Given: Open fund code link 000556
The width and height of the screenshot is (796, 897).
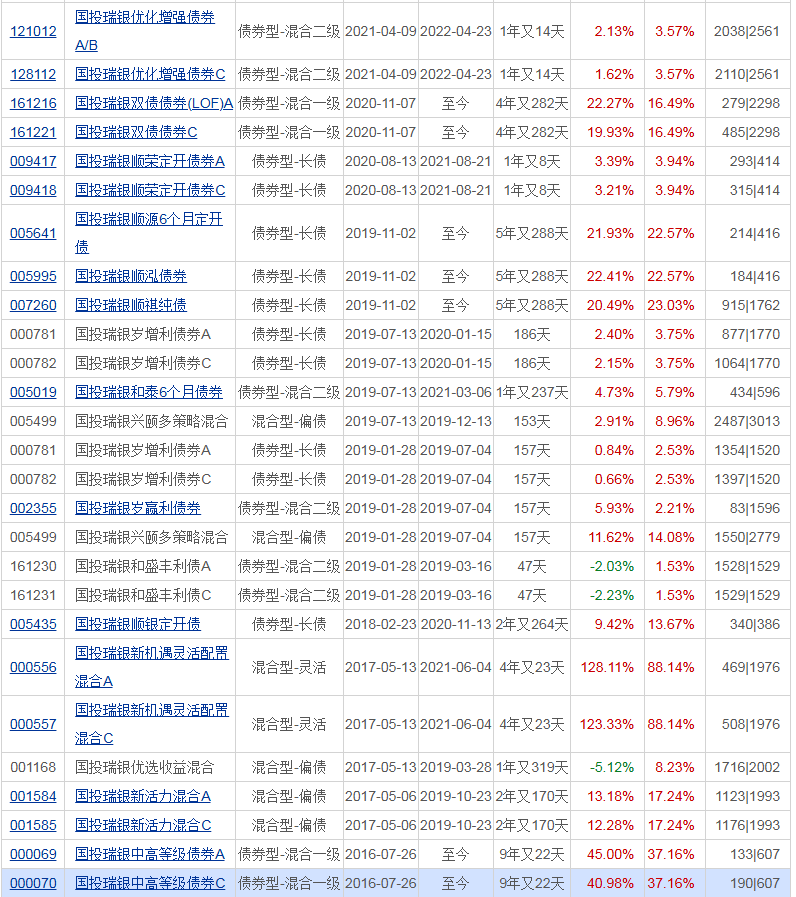Looking at the screenshot, I should [33, 668].
